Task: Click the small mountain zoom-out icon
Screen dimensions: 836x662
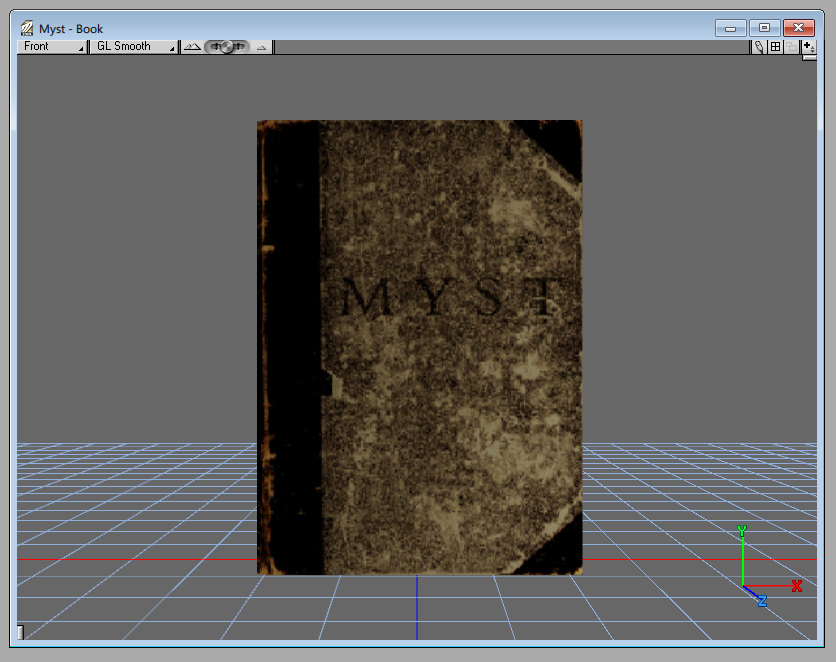Action: 262,47
